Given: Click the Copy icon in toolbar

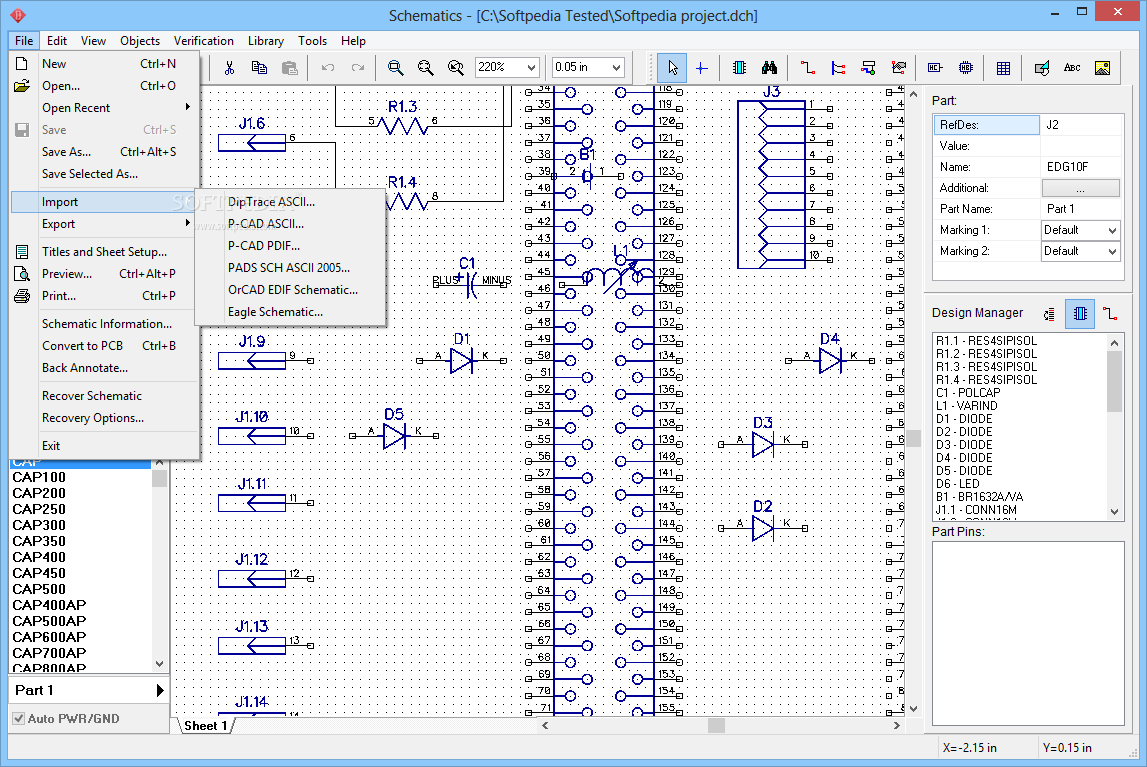Looking at the screenshot, I should pyautogui.click(x=259, y=68).
